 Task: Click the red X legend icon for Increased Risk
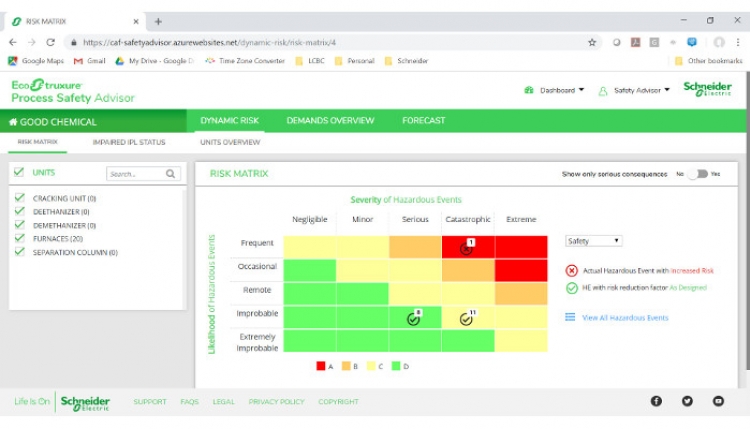point(572,271)
